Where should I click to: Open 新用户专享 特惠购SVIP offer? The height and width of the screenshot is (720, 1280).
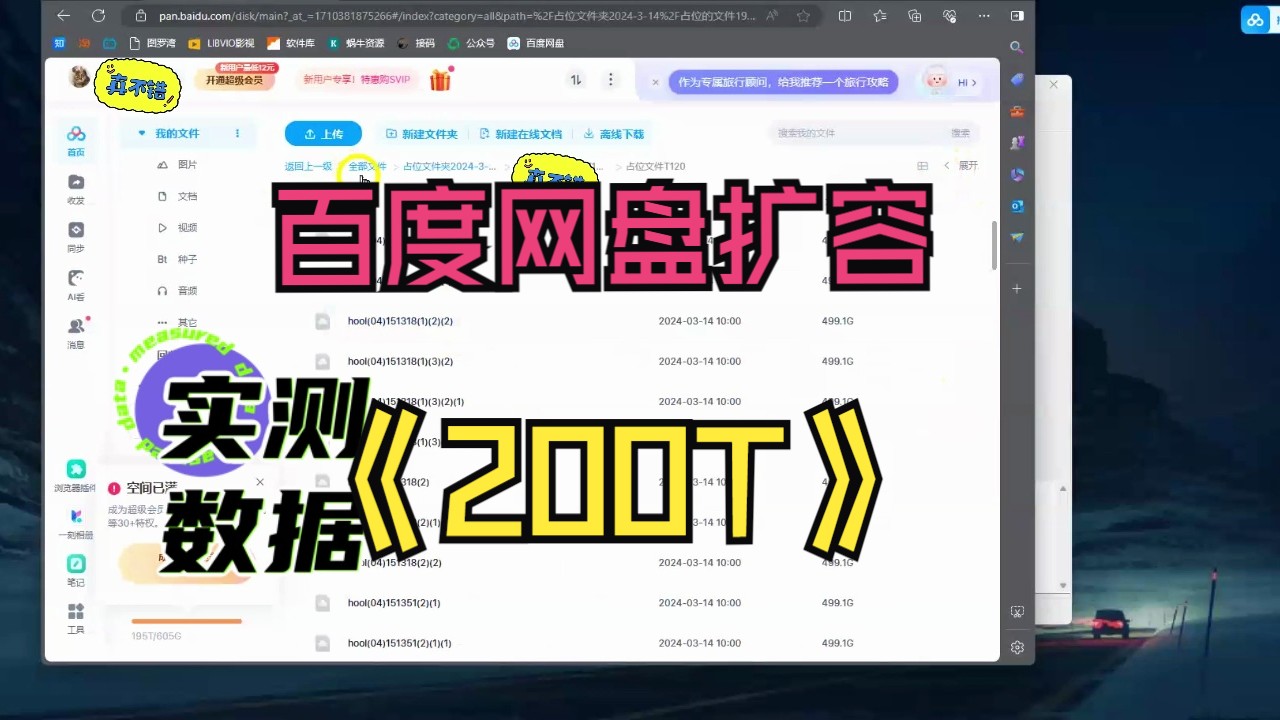pyautogui.click(x=357, y=80)
